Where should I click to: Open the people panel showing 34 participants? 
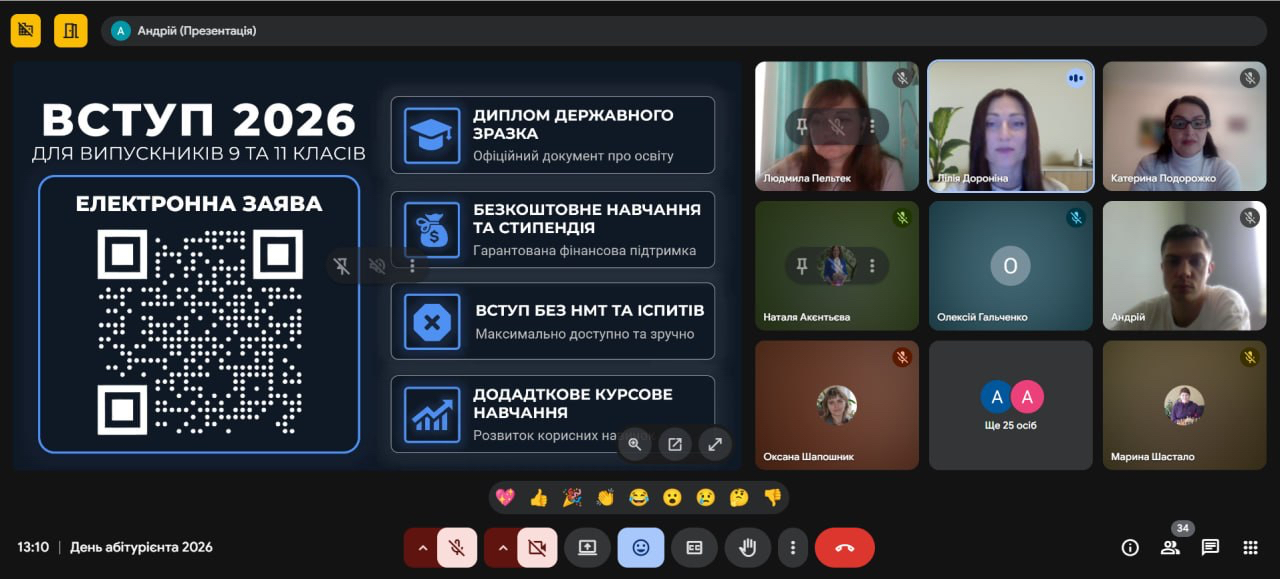1170,547
